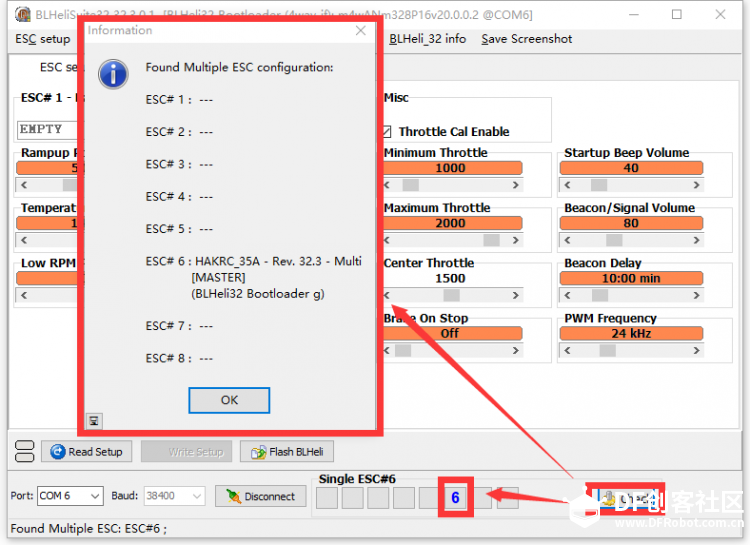This screenshot has width=750, height=545.
Task: Increase Brake On Stop with right arrow
Action: tap(516, 351)
